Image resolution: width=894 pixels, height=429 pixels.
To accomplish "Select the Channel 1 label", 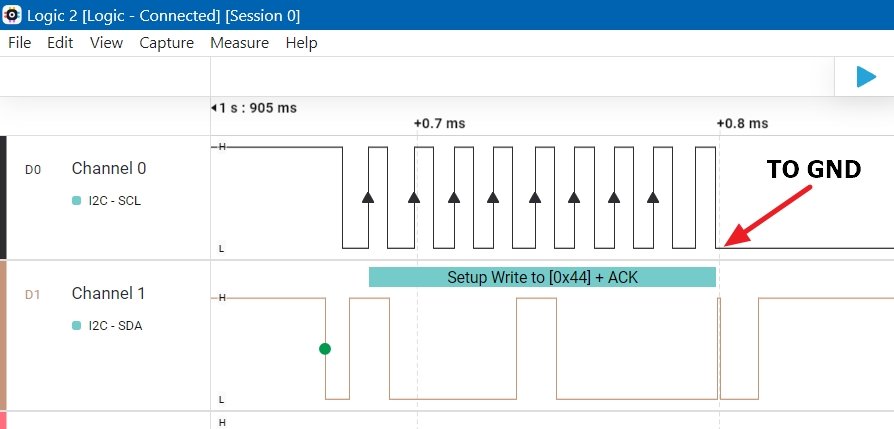I will pyautogui.click(x=108, y=293).
